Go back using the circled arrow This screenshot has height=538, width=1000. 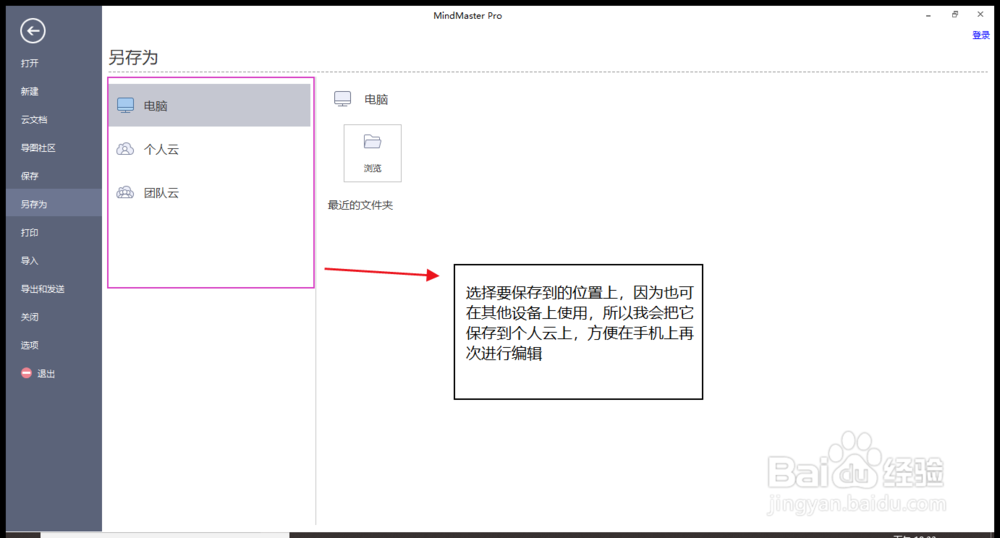[x=33, y=31]
